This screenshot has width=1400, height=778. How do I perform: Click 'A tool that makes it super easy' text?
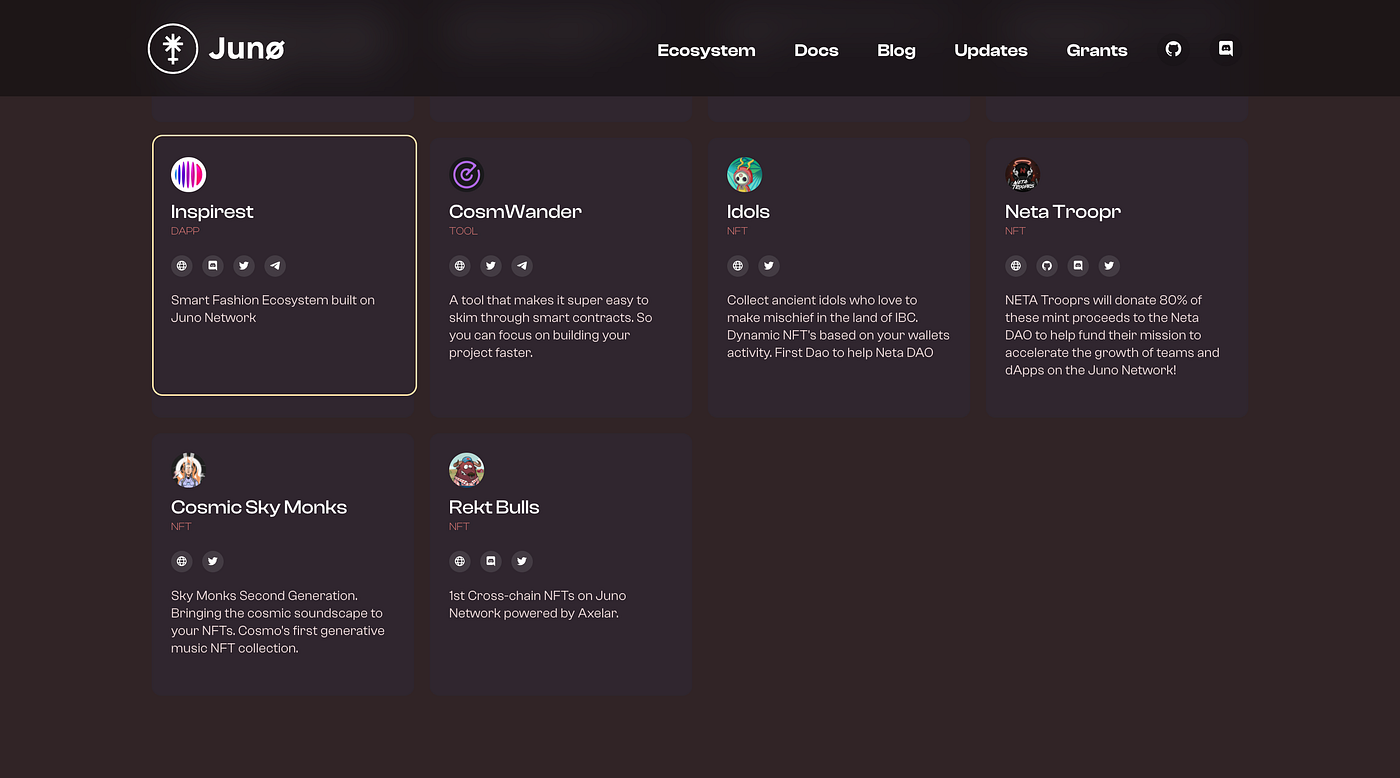pos(550,326)
